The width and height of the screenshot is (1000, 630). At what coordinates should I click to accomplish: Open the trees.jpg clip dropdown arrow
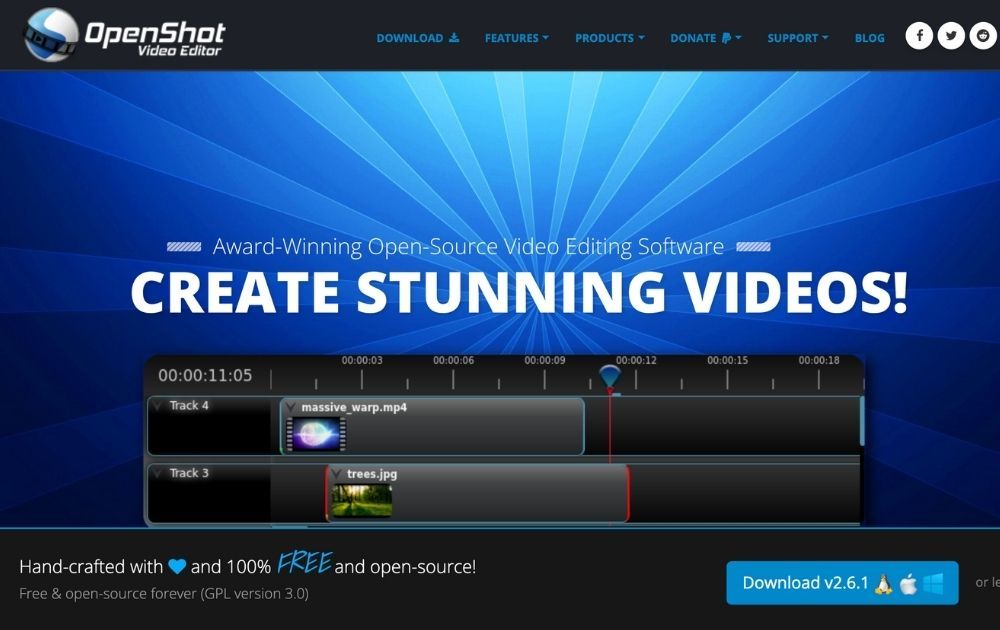pos(336,474)
